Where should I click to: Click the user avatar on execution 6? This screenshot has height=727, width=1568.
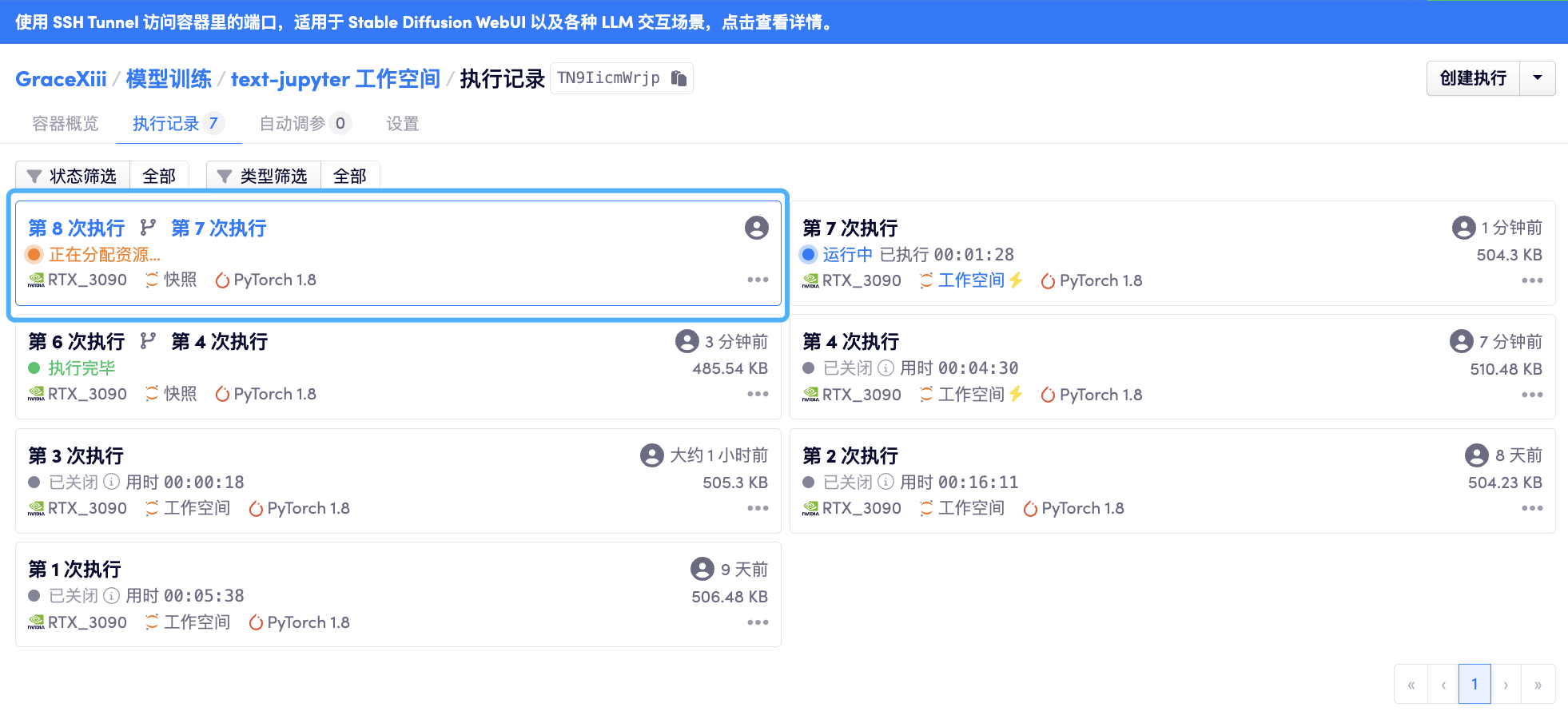[686, 342]
